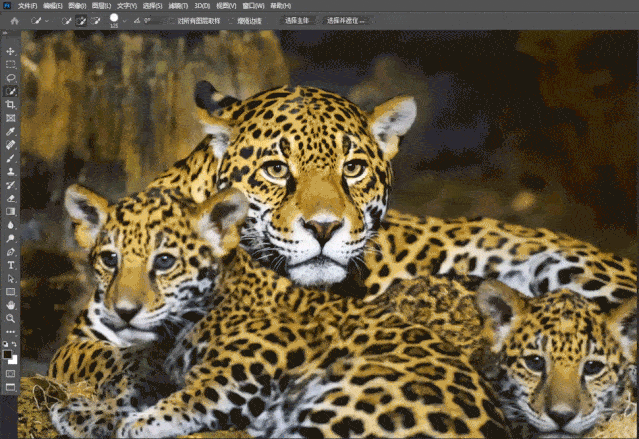Screen dimensions: 639x439
Task: Open the Edit Toolbar three-dots menu
Action: [x=11, y=332]
